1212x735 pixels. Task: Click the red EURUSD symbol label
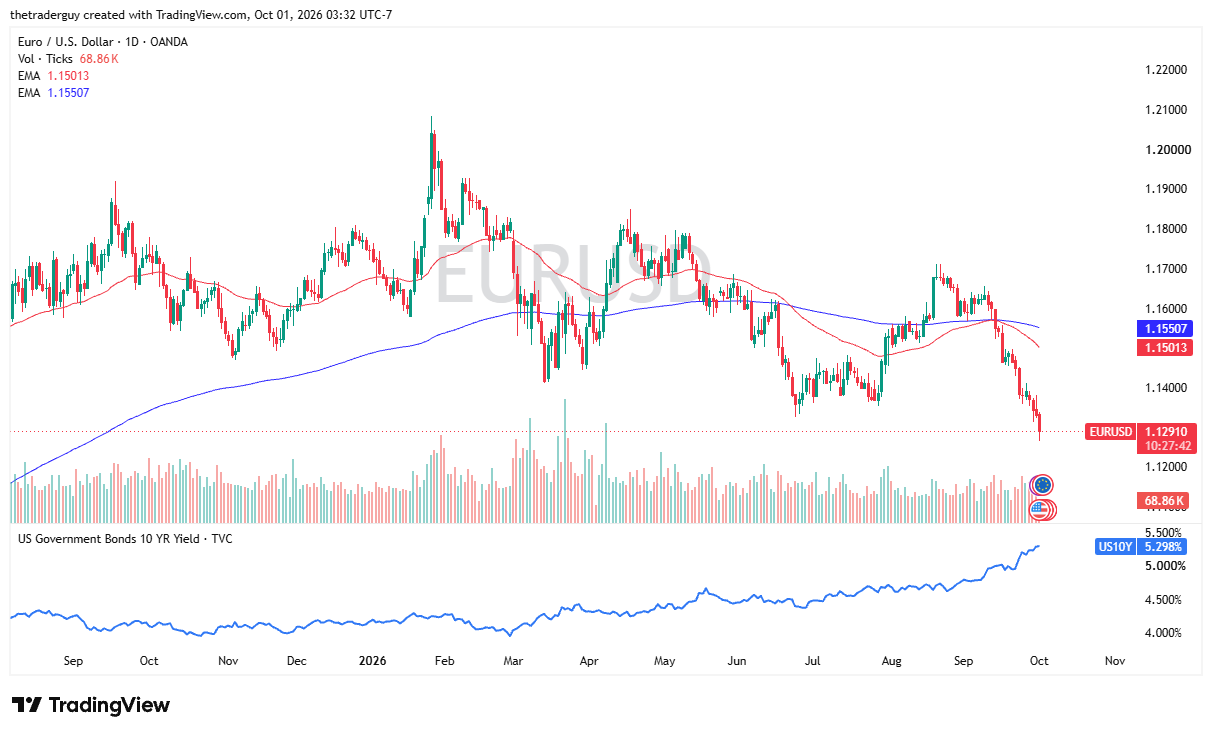(x=1111, y=432)
